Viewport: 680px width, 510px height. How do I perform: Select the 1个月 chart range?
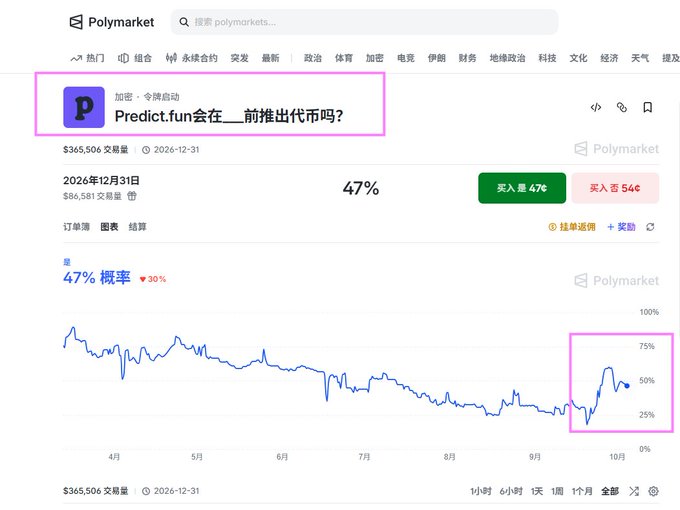[582, 491]
